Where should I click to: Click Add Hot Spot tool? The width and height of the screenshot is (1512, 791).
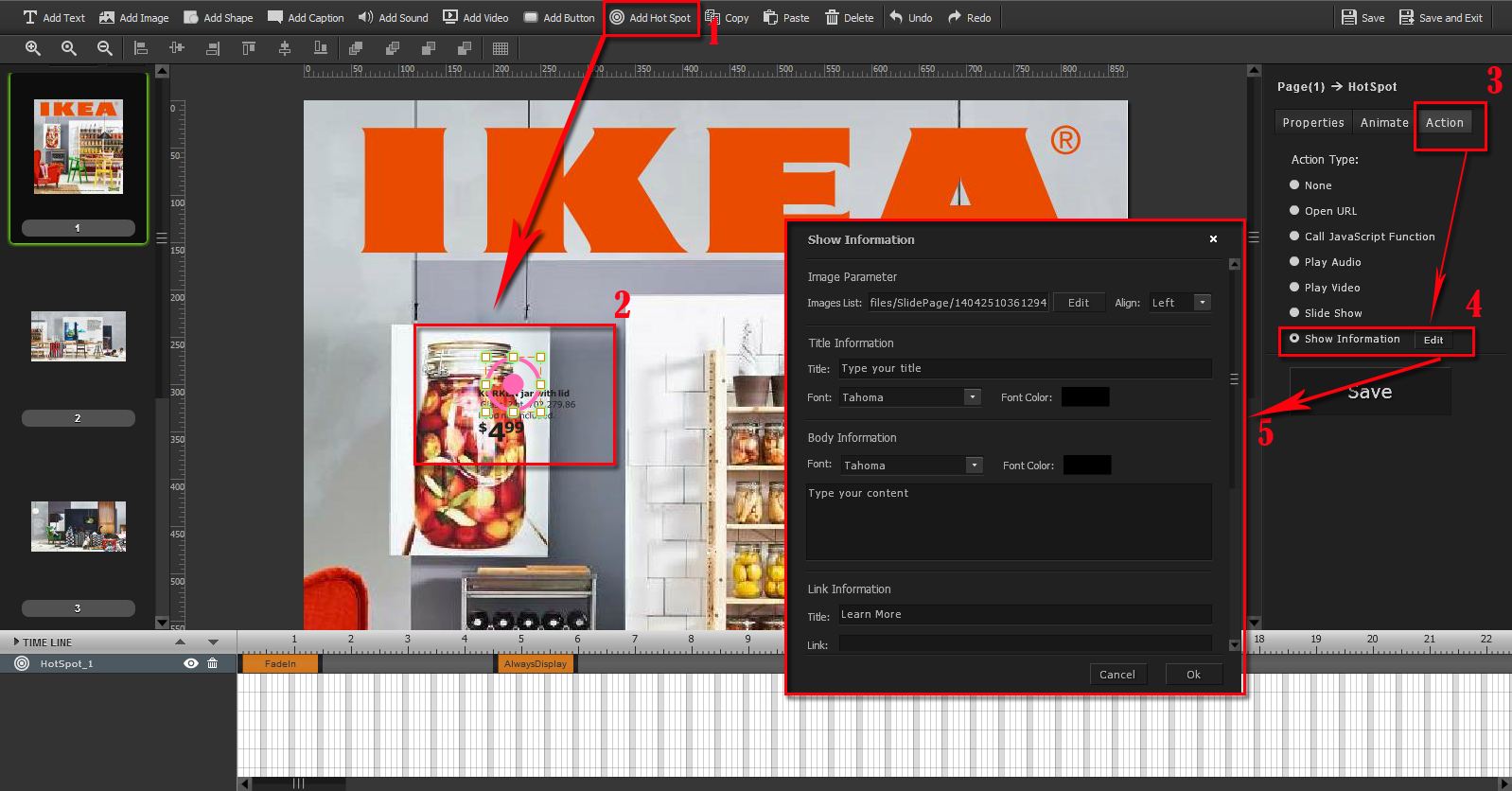(x=650, y=17)
